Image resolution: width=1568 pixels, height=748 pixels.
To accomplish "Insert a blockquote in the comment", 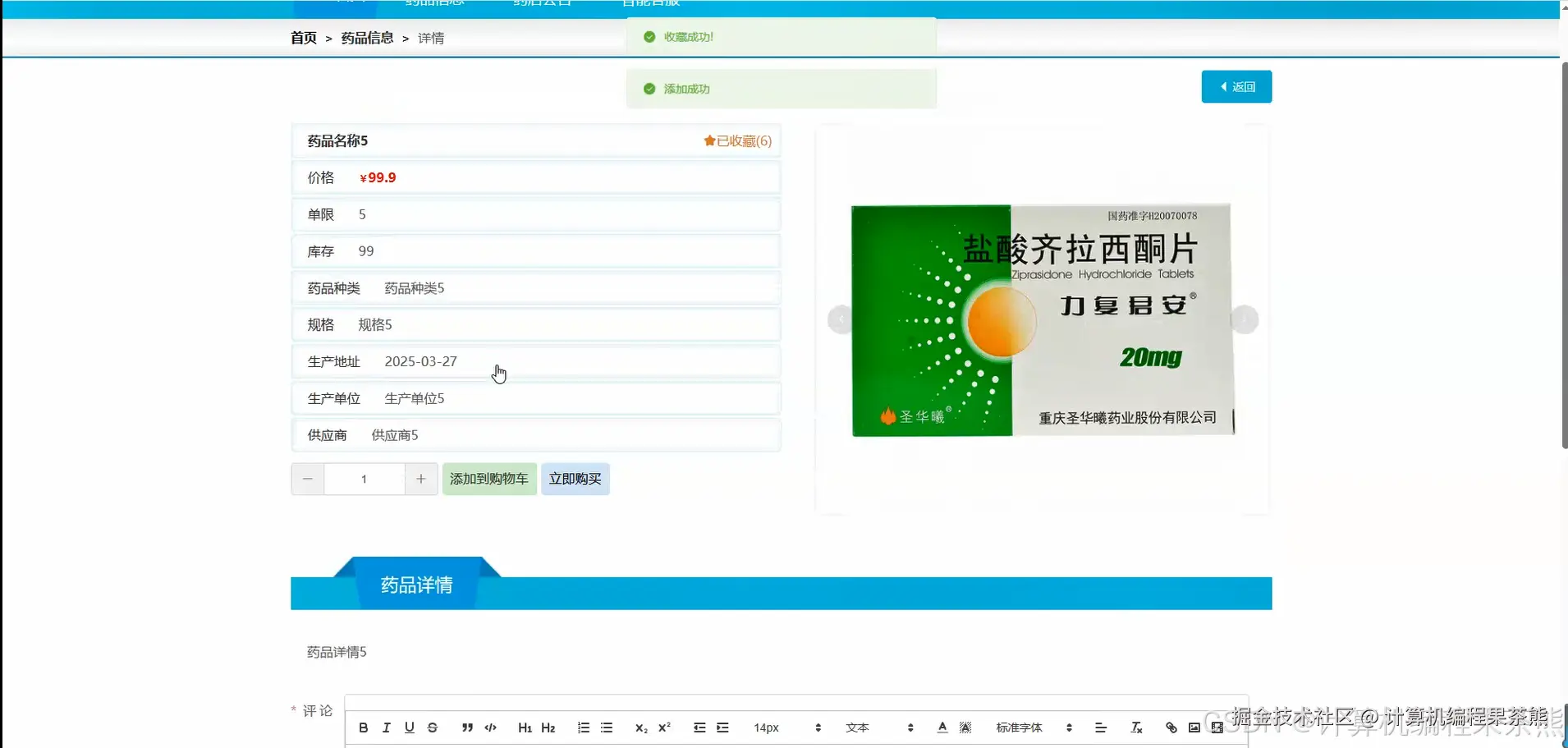I will pos(465,727).
